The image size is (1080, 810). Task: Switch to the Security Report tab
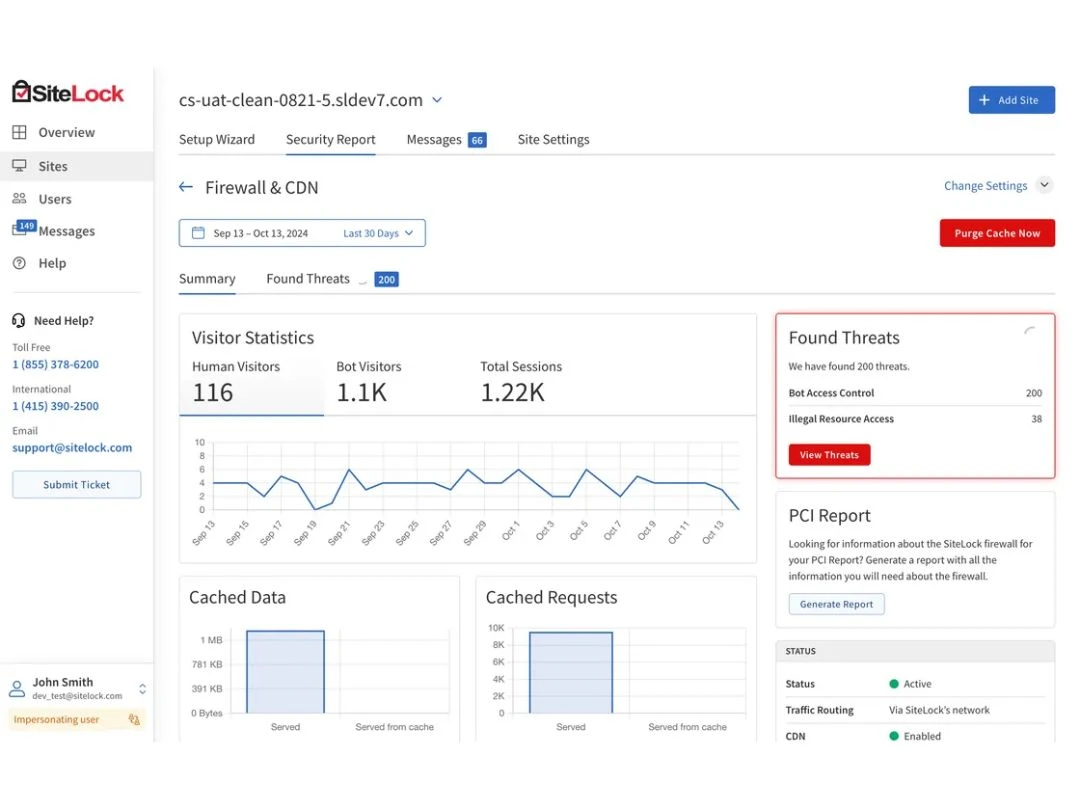pyautogui.click(x=331, y=140)
